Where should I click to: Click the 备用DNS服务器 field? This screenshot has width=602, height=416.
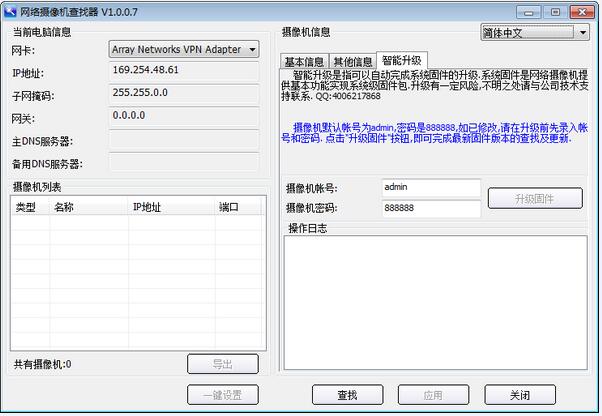[x=184, y=162]
